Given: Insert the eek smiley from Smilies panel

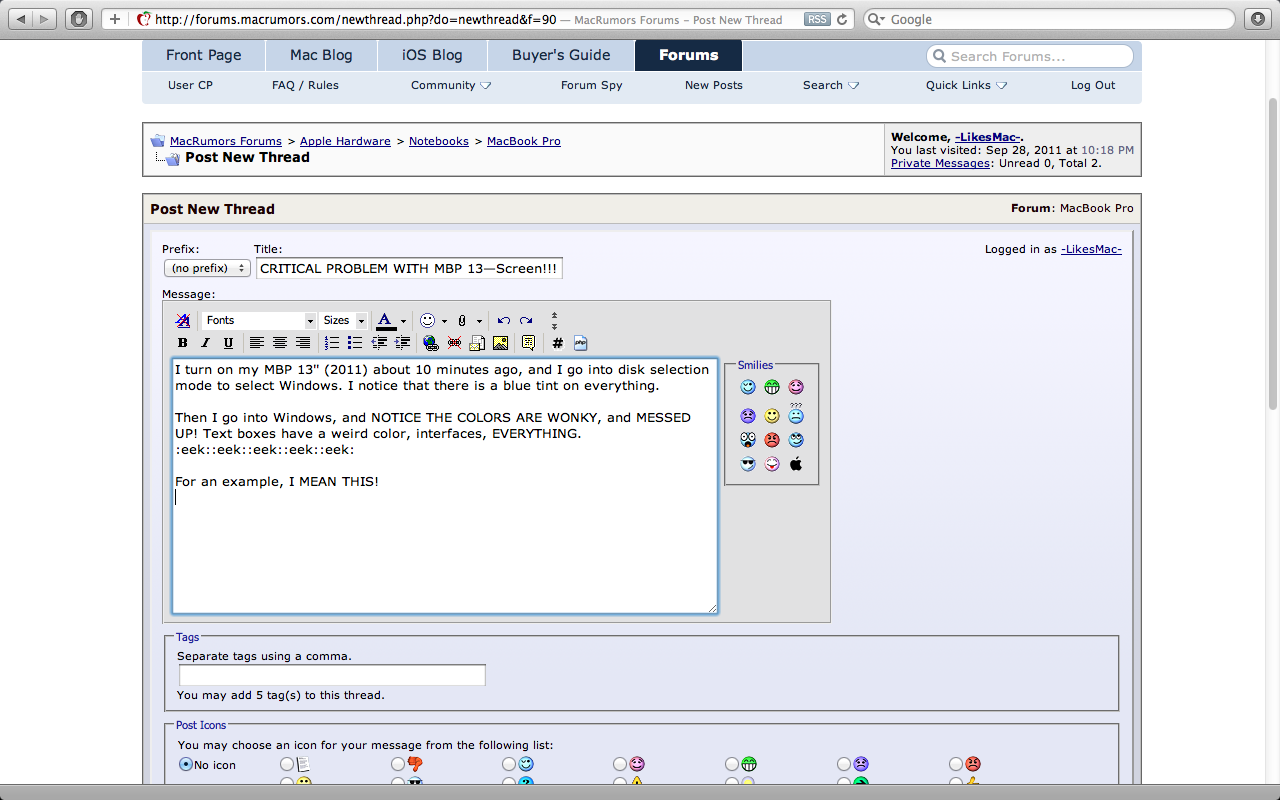Looking at the screenshot, I should pos(748,439).
